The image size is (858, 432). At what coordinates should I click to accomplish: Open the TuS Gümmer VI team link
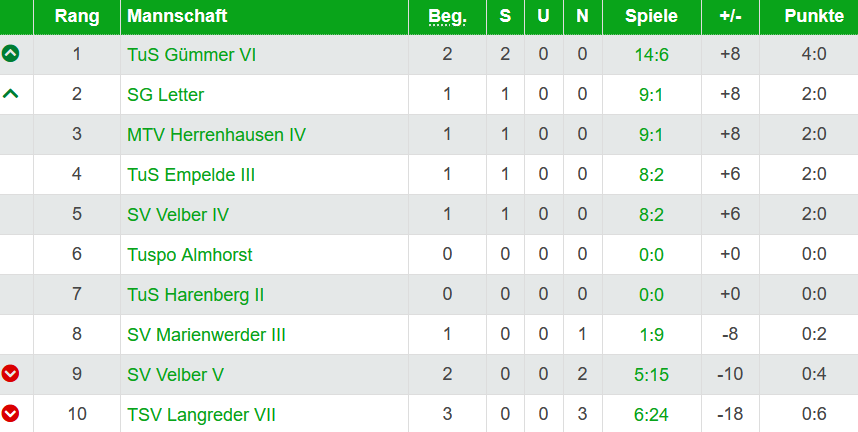point(191,55)
